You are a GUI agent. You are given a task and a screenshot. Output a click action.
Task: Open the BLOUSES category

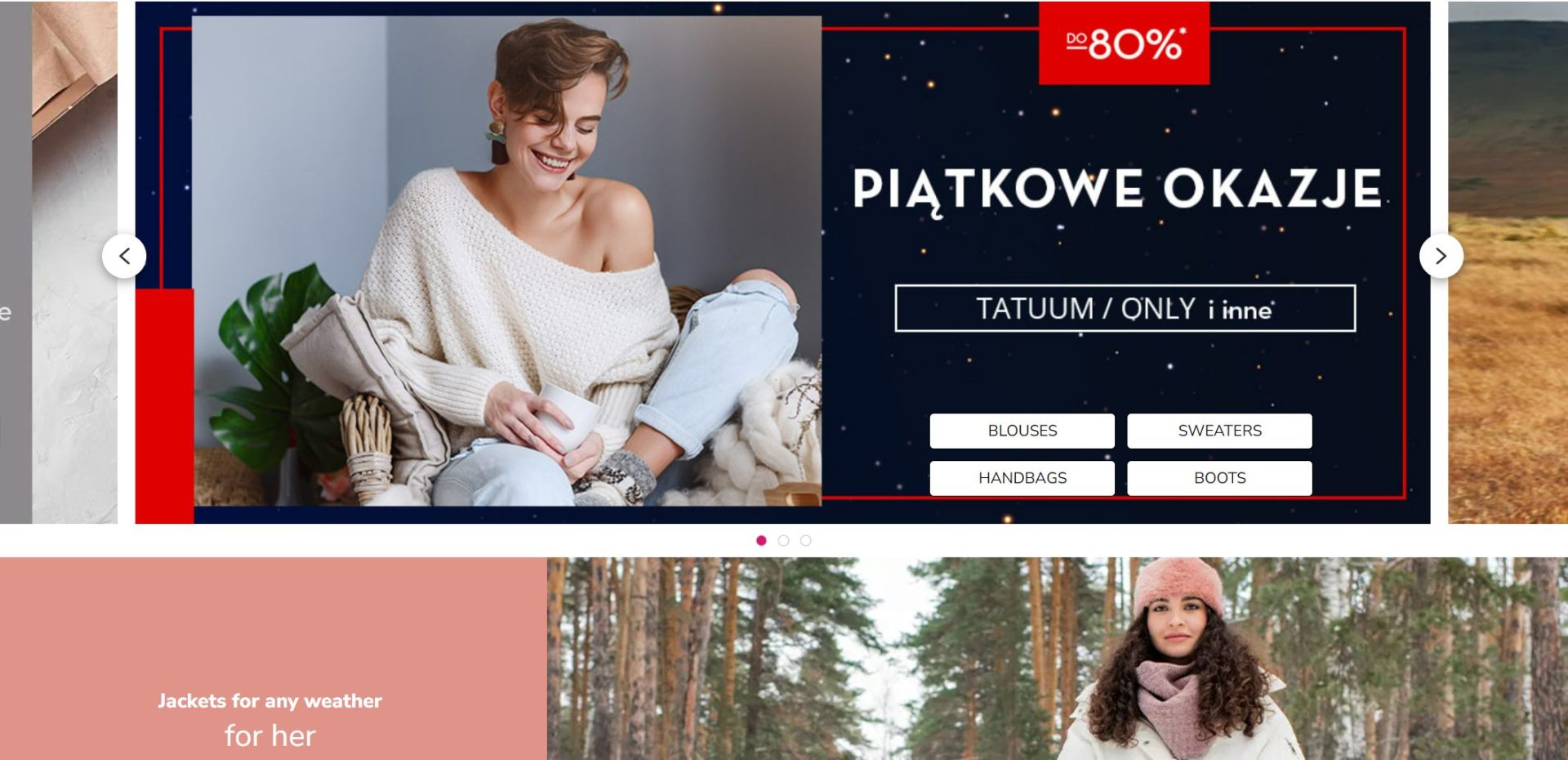(x=1022, y=431)
